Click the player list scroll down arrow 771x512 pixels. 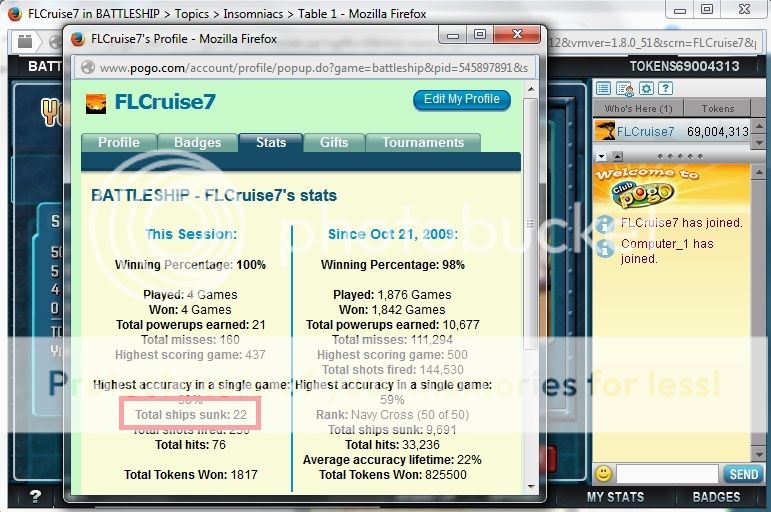[x=759, y=143]
